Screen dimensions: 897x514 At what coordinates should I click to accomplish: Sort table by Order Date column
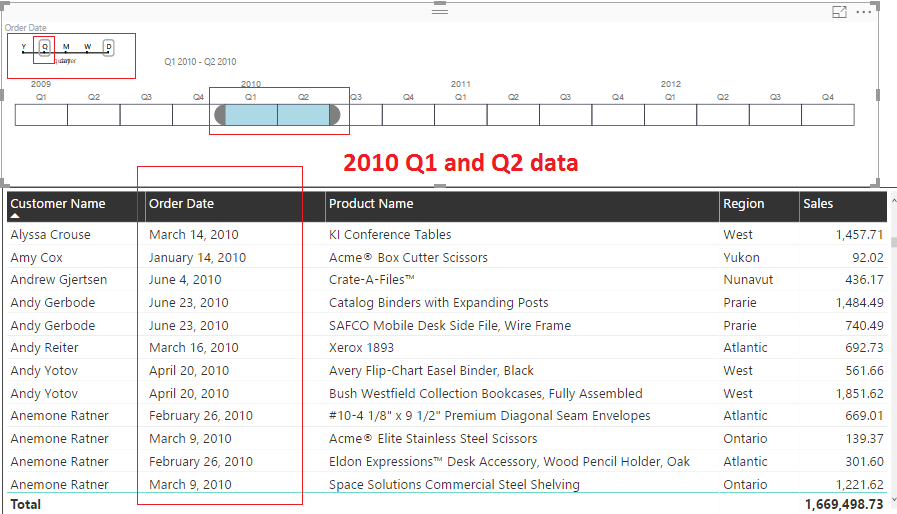click(181, 204)
